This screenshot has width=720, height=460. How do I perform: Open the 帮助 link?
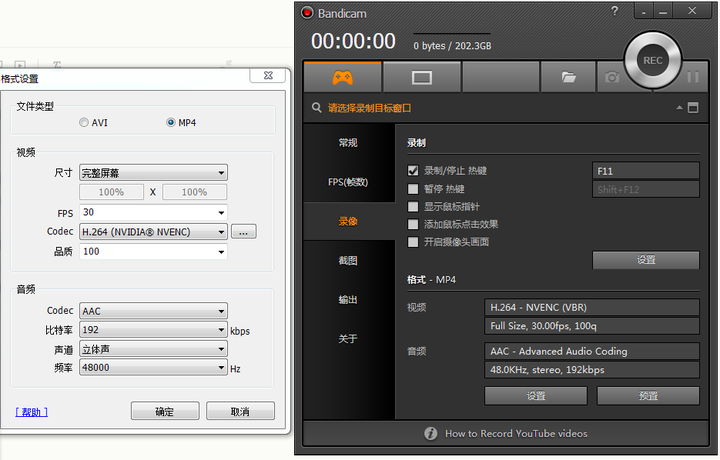tap(31, 412)
